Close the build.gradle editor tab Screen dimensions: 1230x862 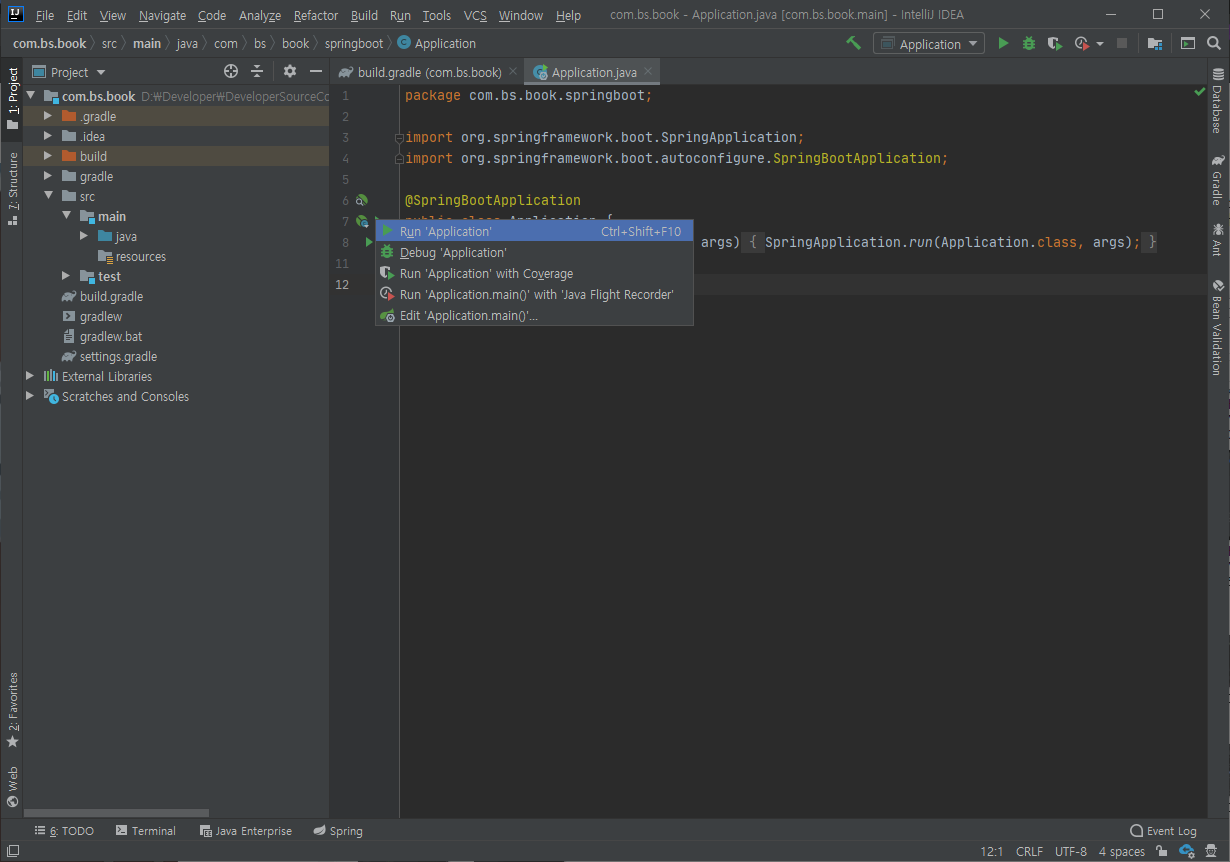[513, 72]
